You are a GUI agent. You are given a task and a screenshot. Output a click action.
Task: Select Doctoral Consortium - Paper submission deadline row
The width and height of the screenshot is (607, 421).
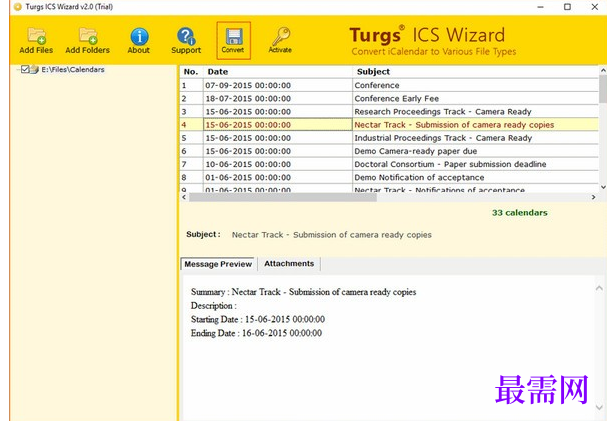tap(389, 164)
